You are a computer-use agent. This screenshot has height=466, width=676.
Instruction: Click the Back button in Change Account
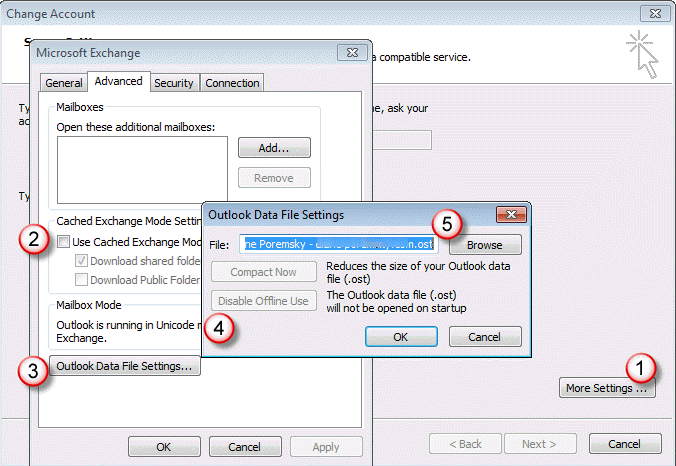465,444
